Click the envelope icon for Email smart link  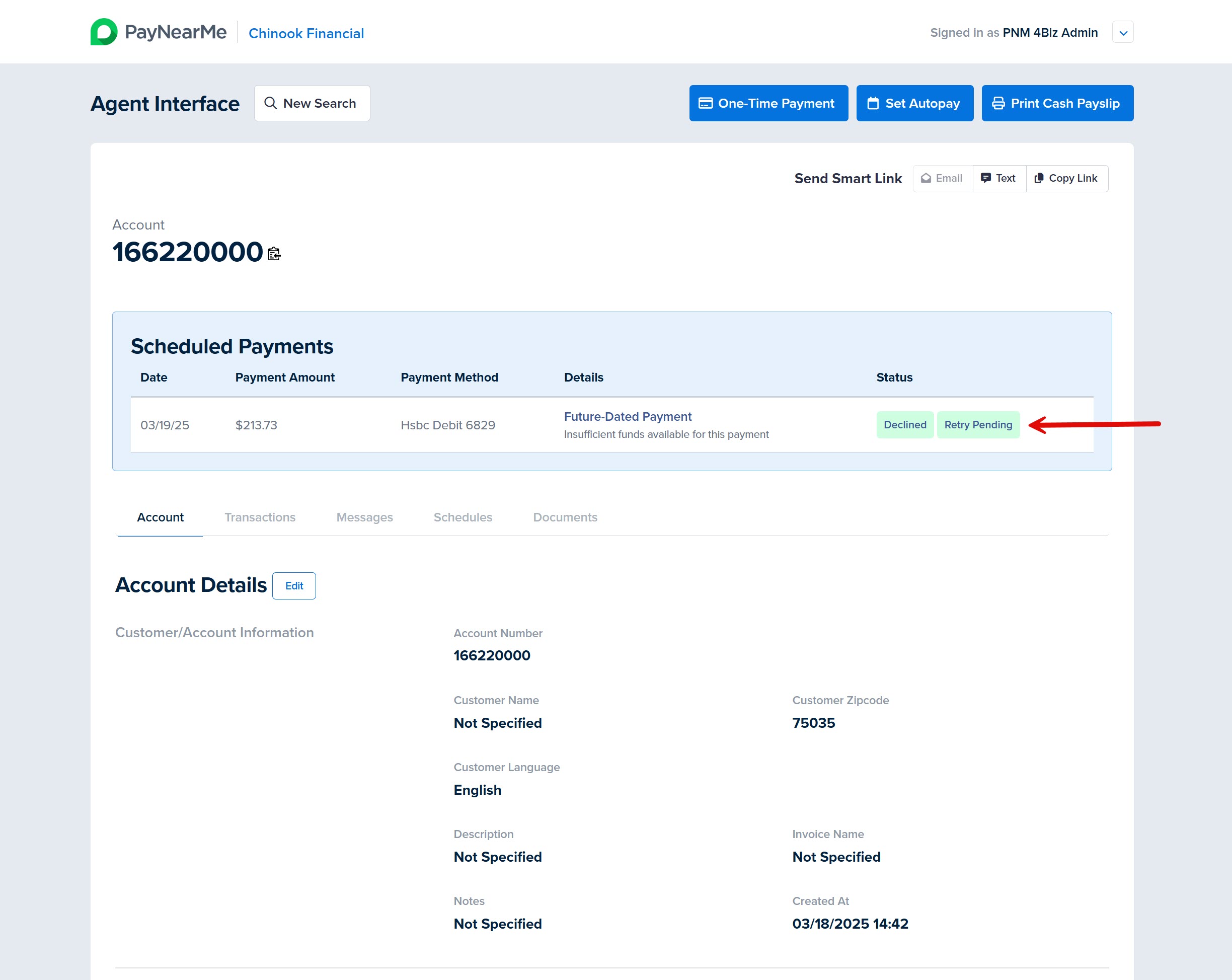(x=926, y=178)
